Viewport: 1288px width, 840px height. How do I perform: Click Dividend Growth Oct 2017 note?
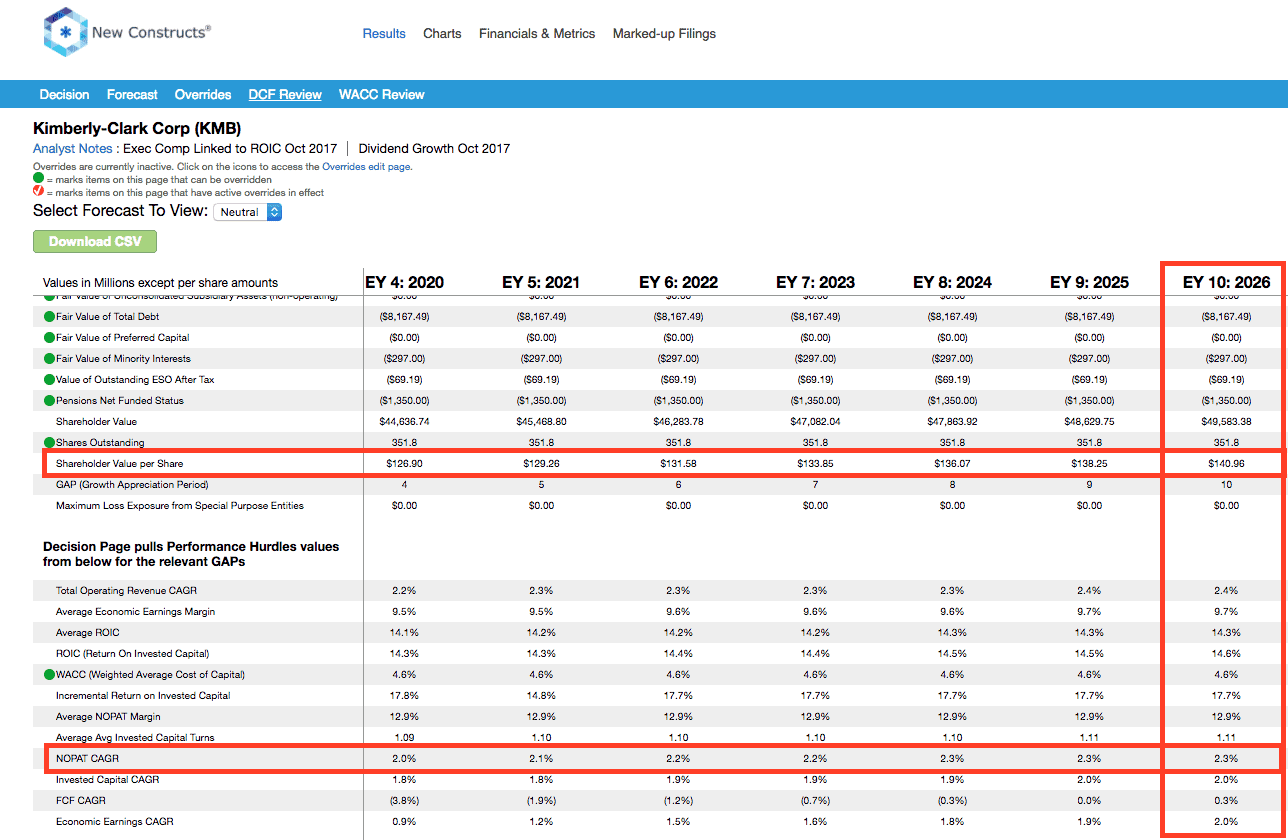point(434,149)
